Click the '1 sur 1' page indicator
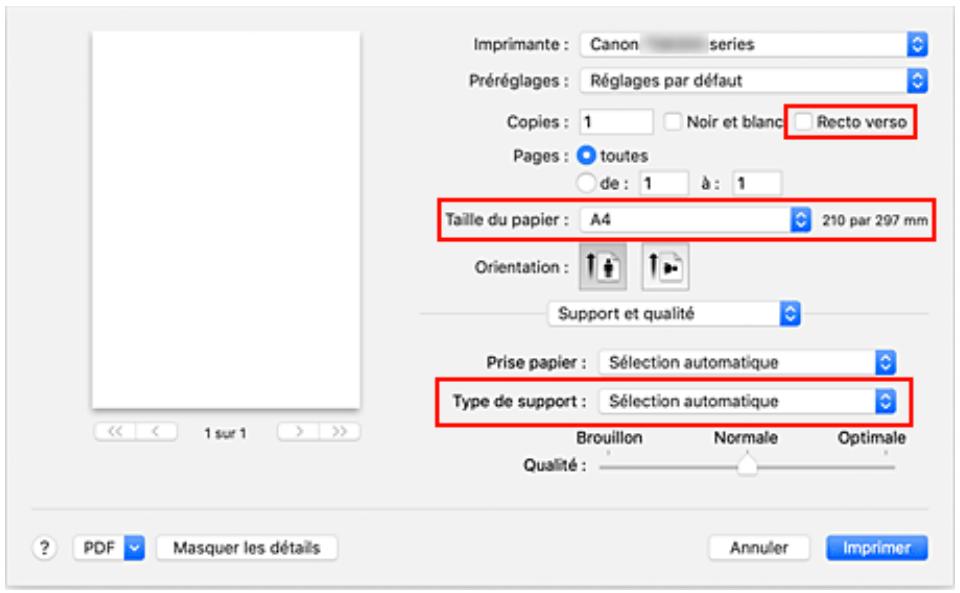This screenshot has width=960, height=593. pyautogui.click(x=225, y=433)
